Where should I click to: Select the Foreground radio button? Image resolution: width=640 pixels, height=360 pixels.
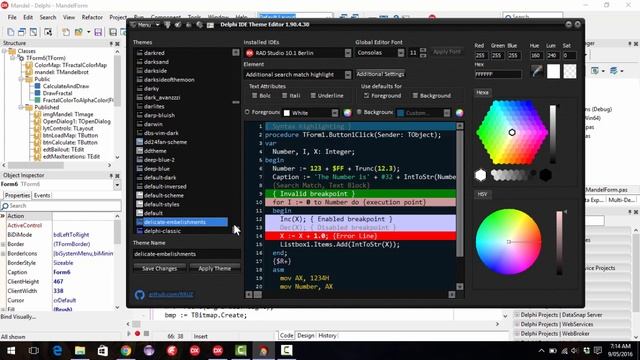(247, 112)
